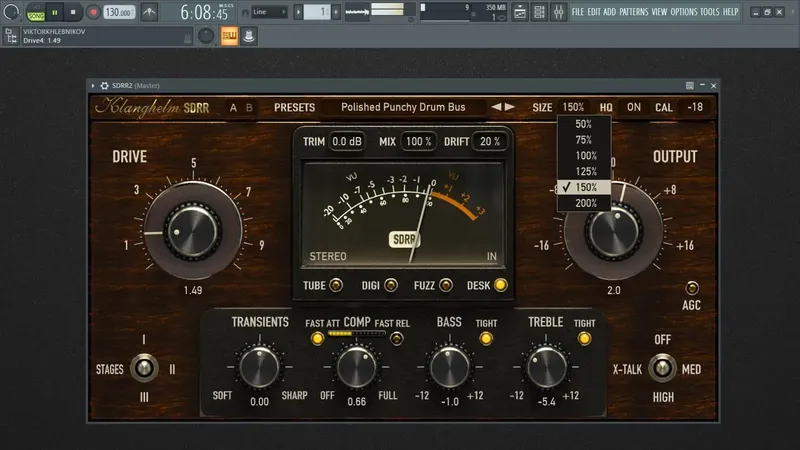Open the ADD menu

click(610, 12)
